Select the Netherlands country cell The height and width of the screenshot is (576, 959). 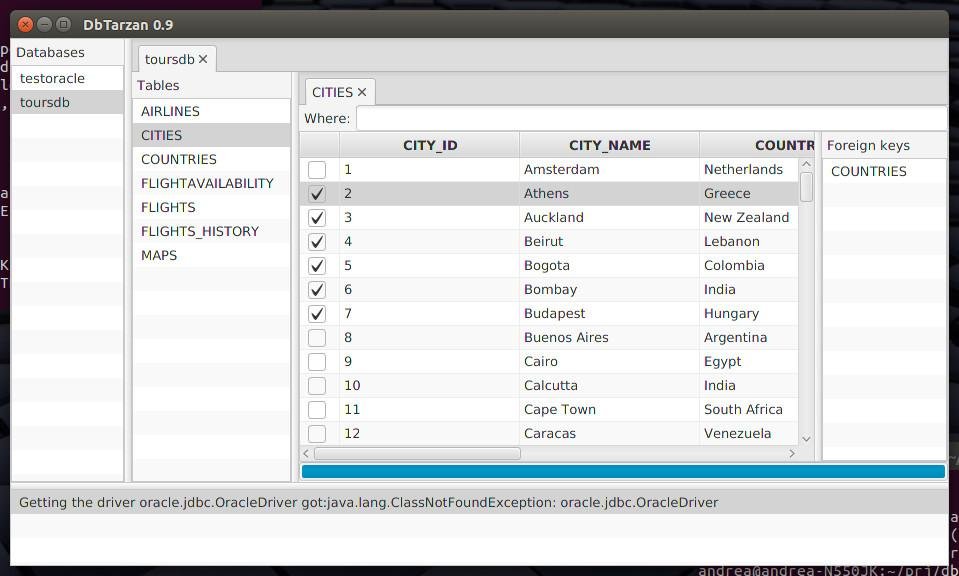pos(749,169)
